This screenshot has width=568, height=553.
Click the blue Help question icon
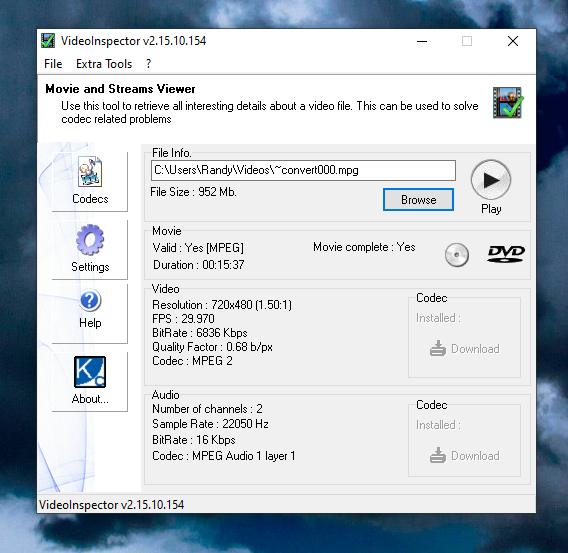90,301
